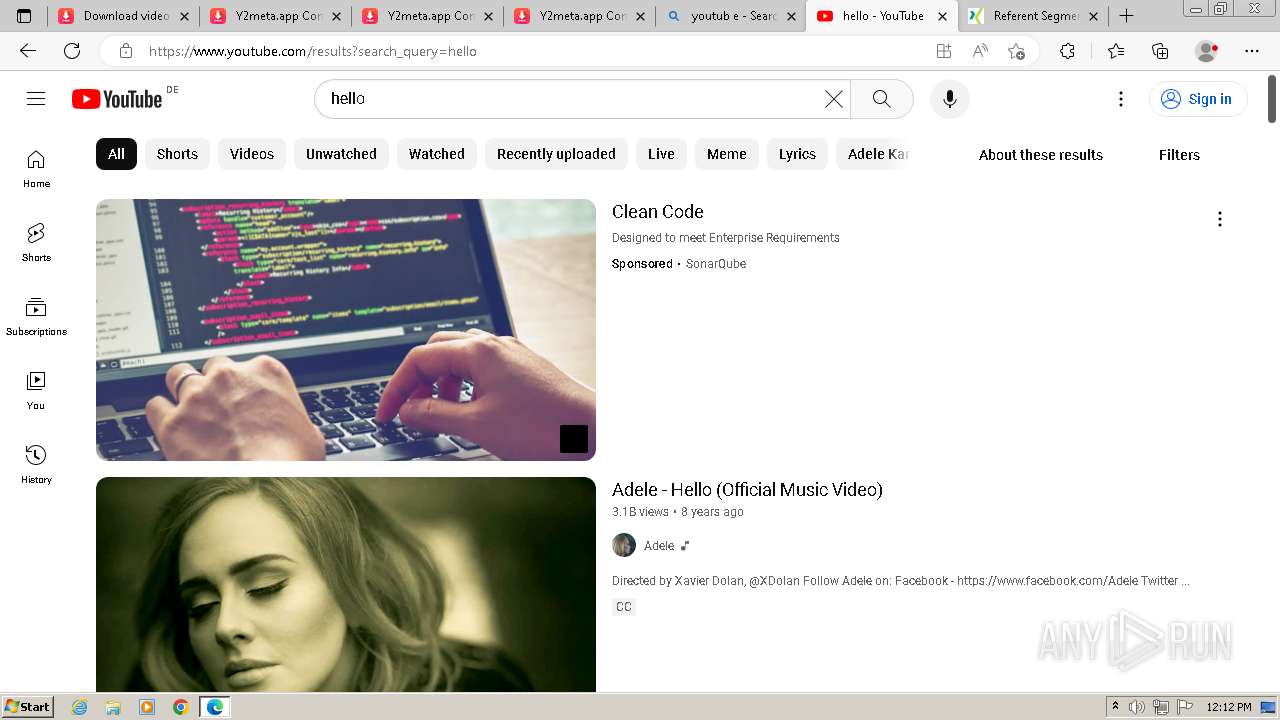
Task: Filter by Recently uploaded
Action: tap(556, 154)
